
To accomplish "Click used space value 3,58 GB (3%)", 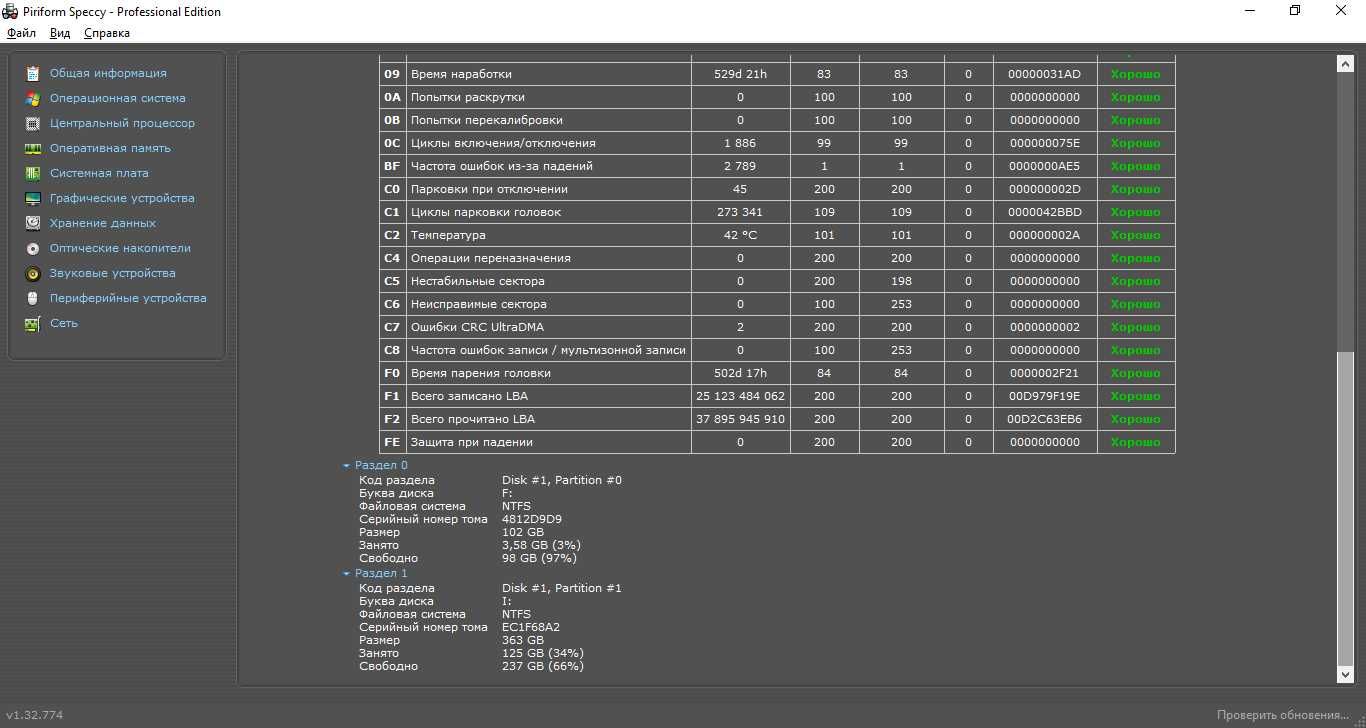I will pyautogui.click(x=541, y=545).
